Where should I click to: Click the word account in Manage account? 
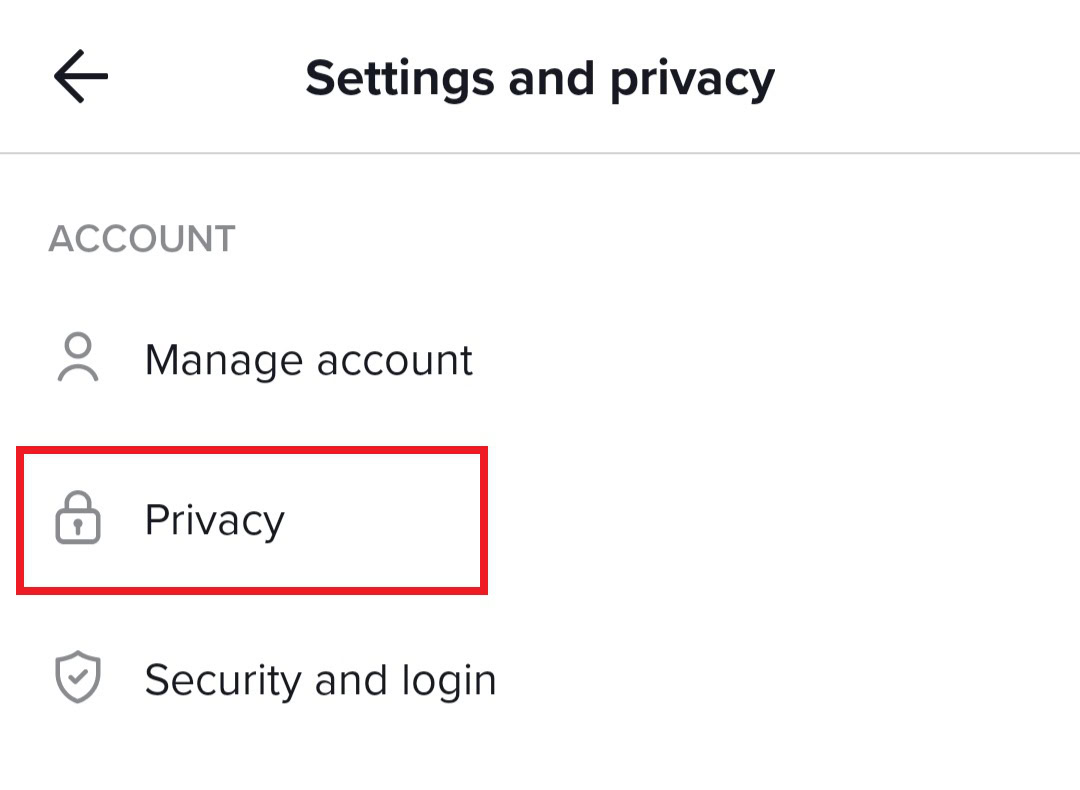391,361
